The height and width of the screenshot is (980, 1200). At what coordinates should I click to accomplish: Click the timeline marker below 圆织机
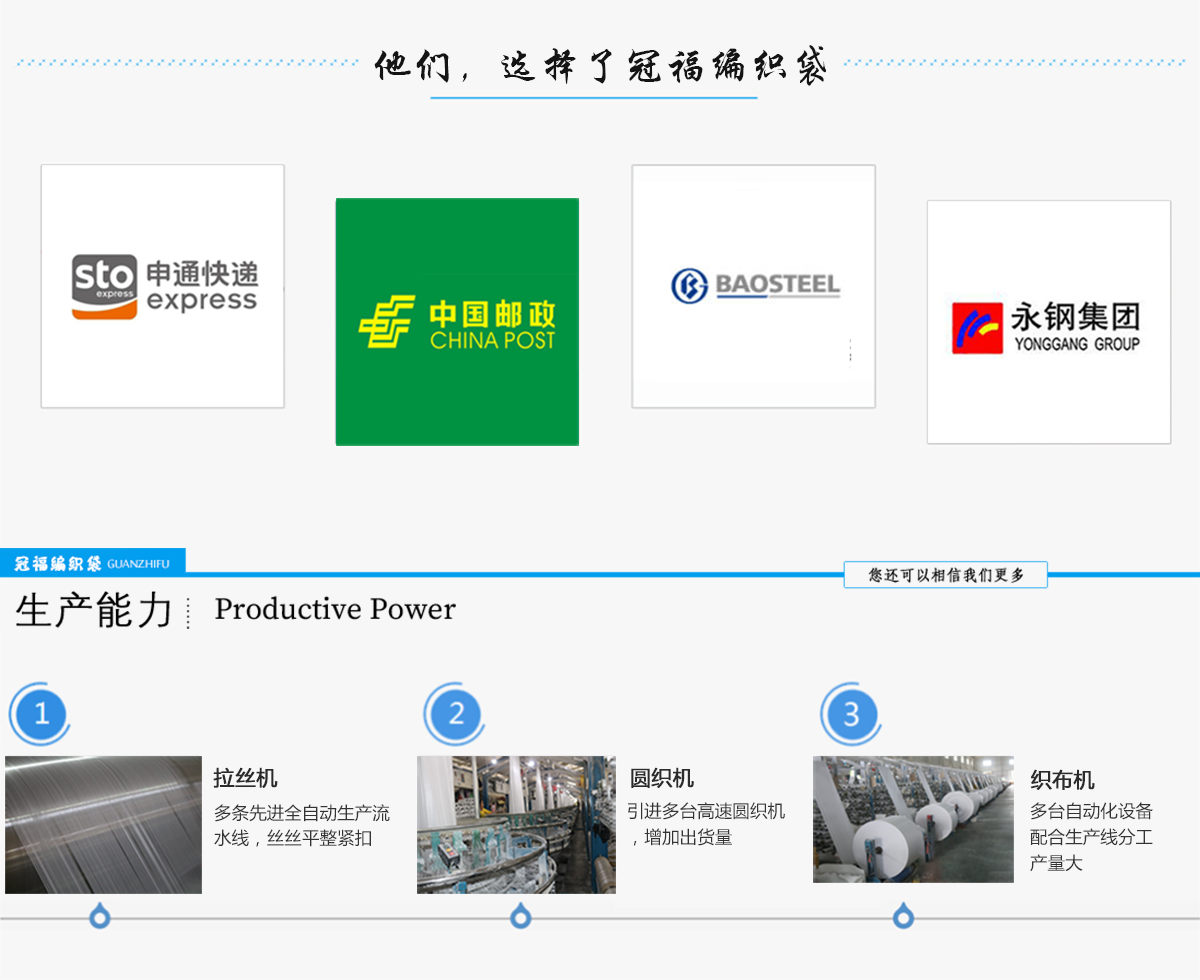(521, 916)
